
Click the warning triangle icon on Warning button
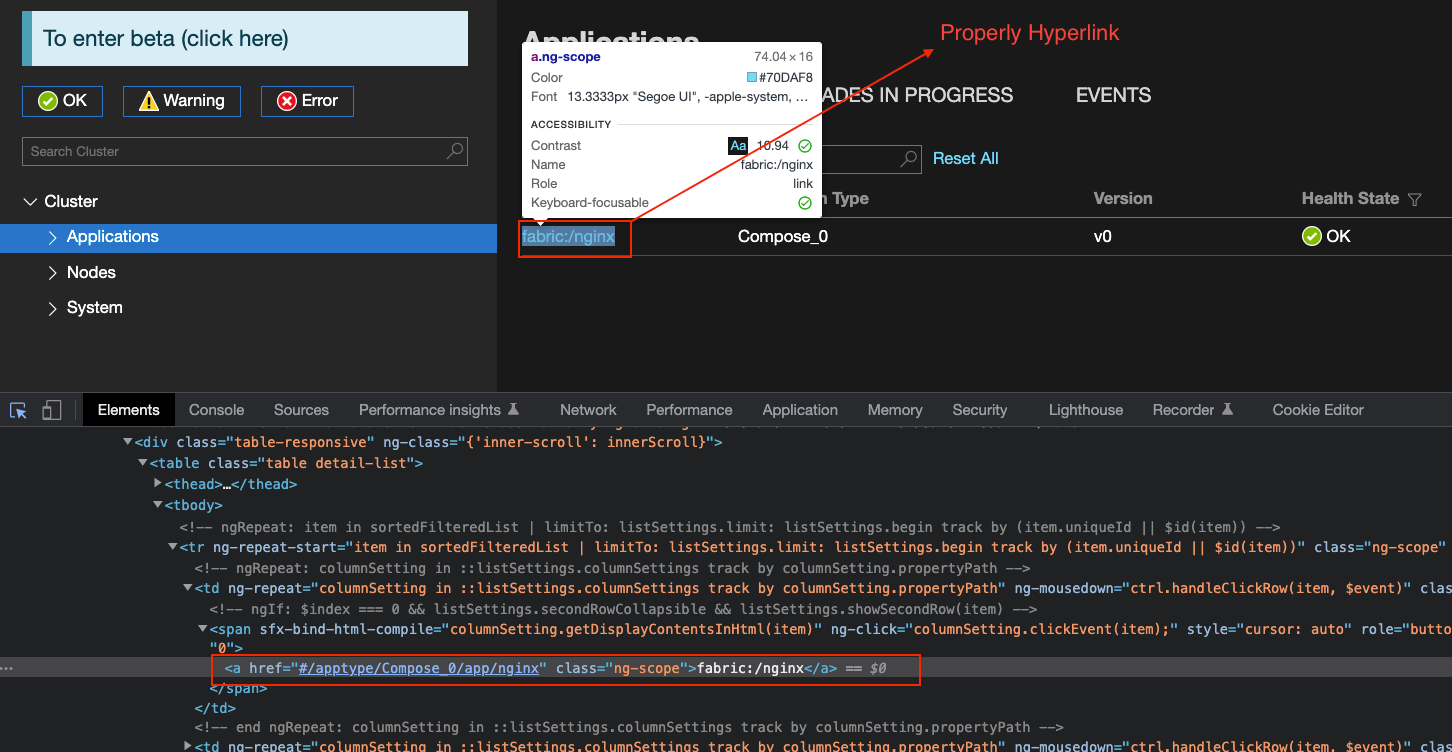click(147, 100)
